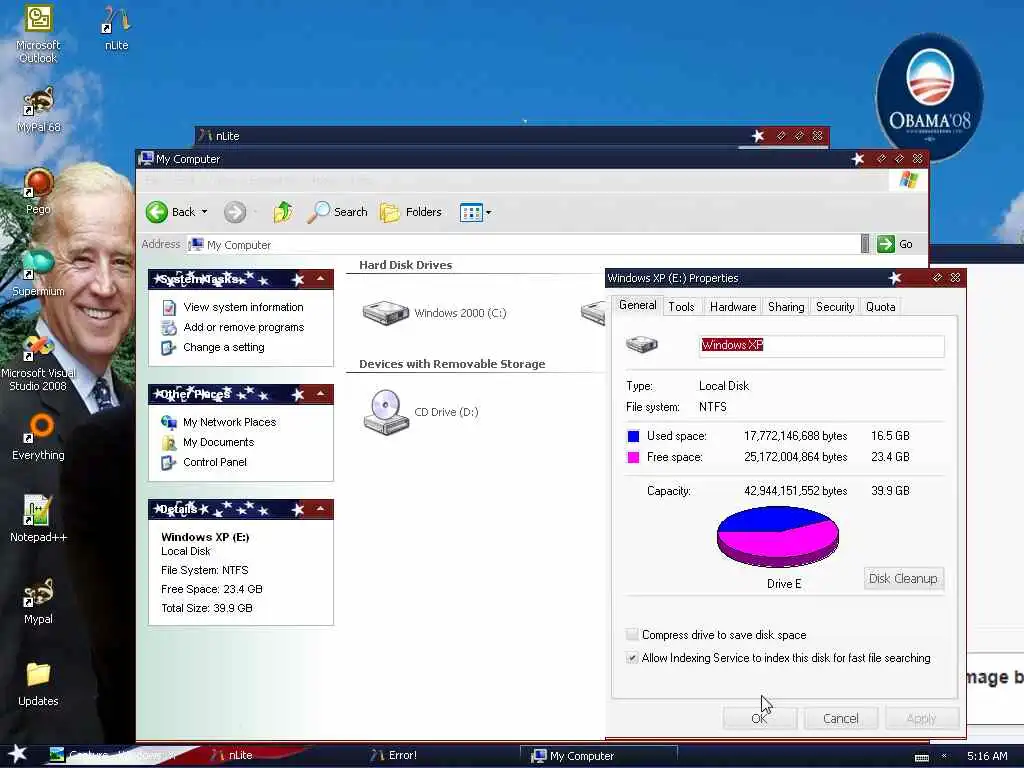Click OK in the Properties dialog
The width and height of the screenshot is (1024, 768).
click(x=760, y=718)
